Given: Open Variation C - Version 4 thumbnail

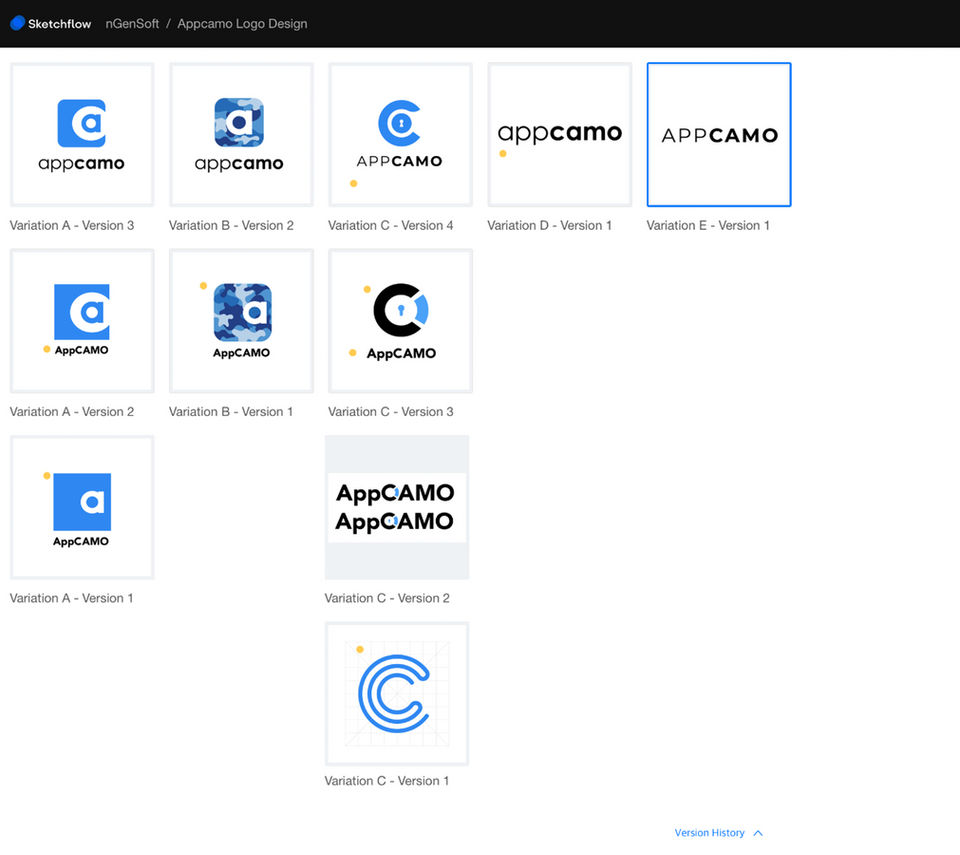Looking at the screenshot, I should coord(400,135).
